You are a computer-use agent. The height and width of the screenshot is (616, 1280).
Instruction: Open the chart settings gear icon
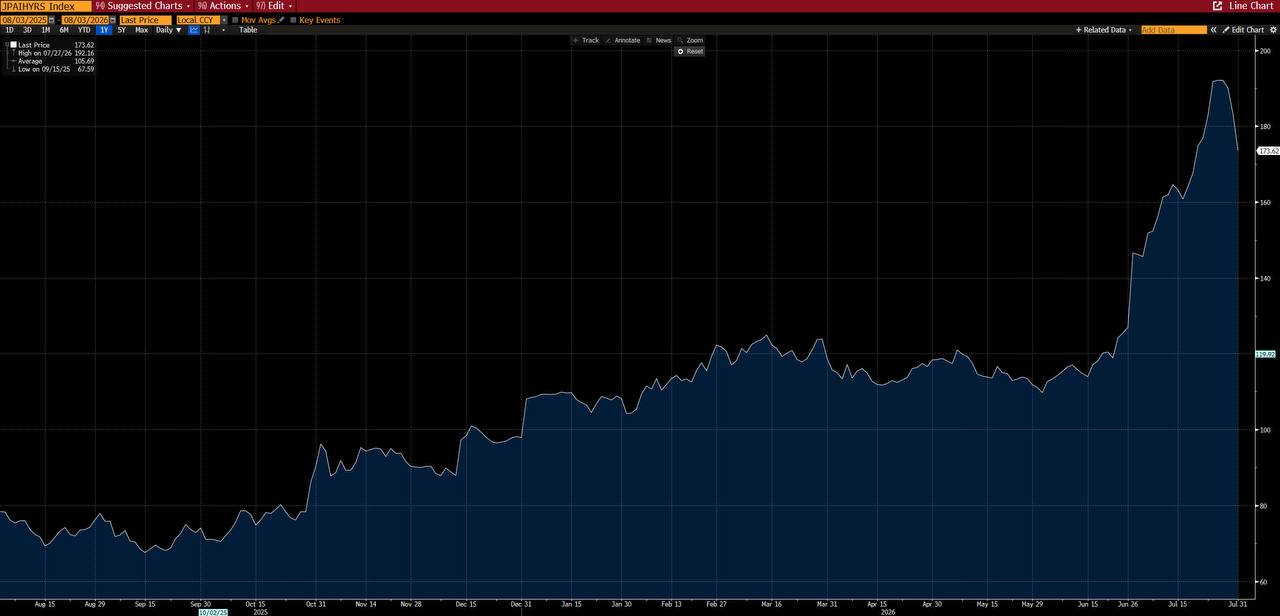[x=1273, y=30]
